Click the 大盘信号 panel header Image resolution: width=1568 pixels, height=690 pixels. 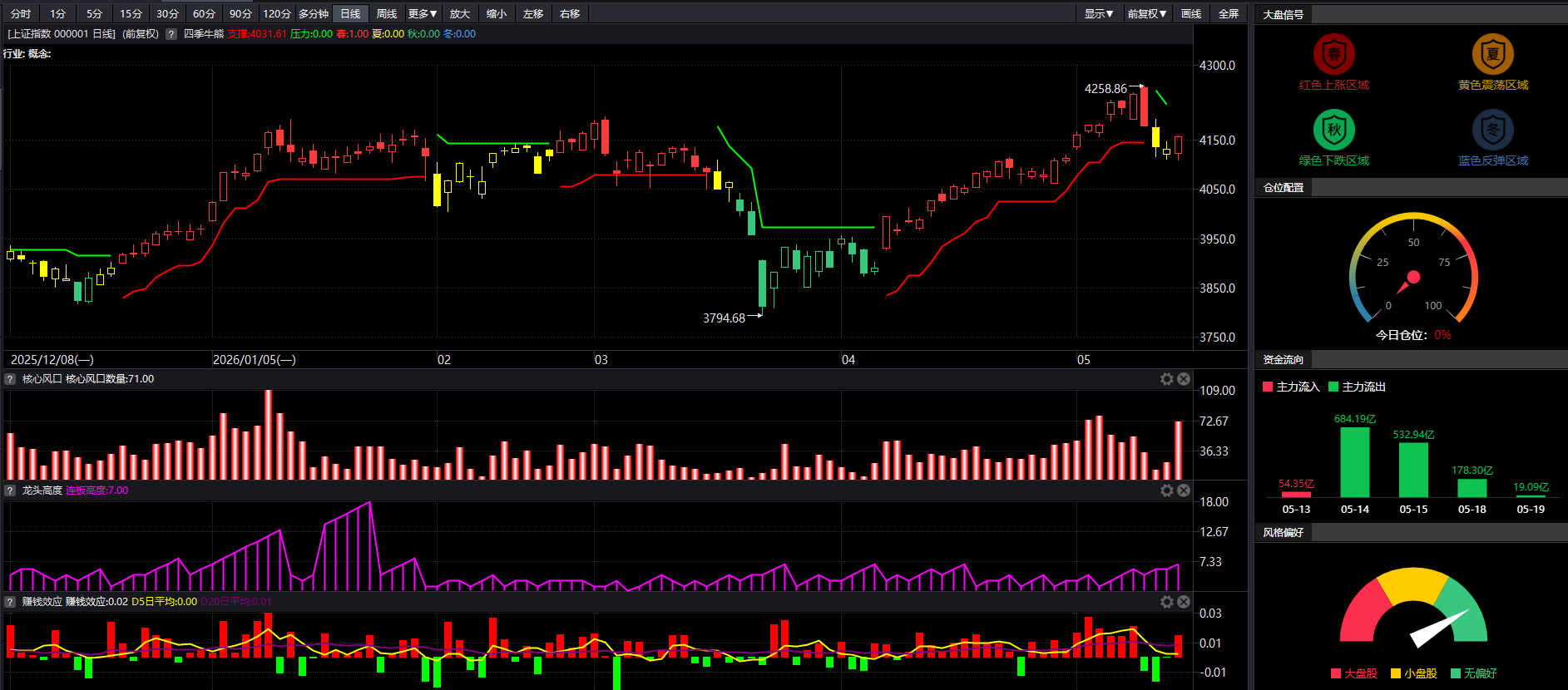coord(1284,14)
